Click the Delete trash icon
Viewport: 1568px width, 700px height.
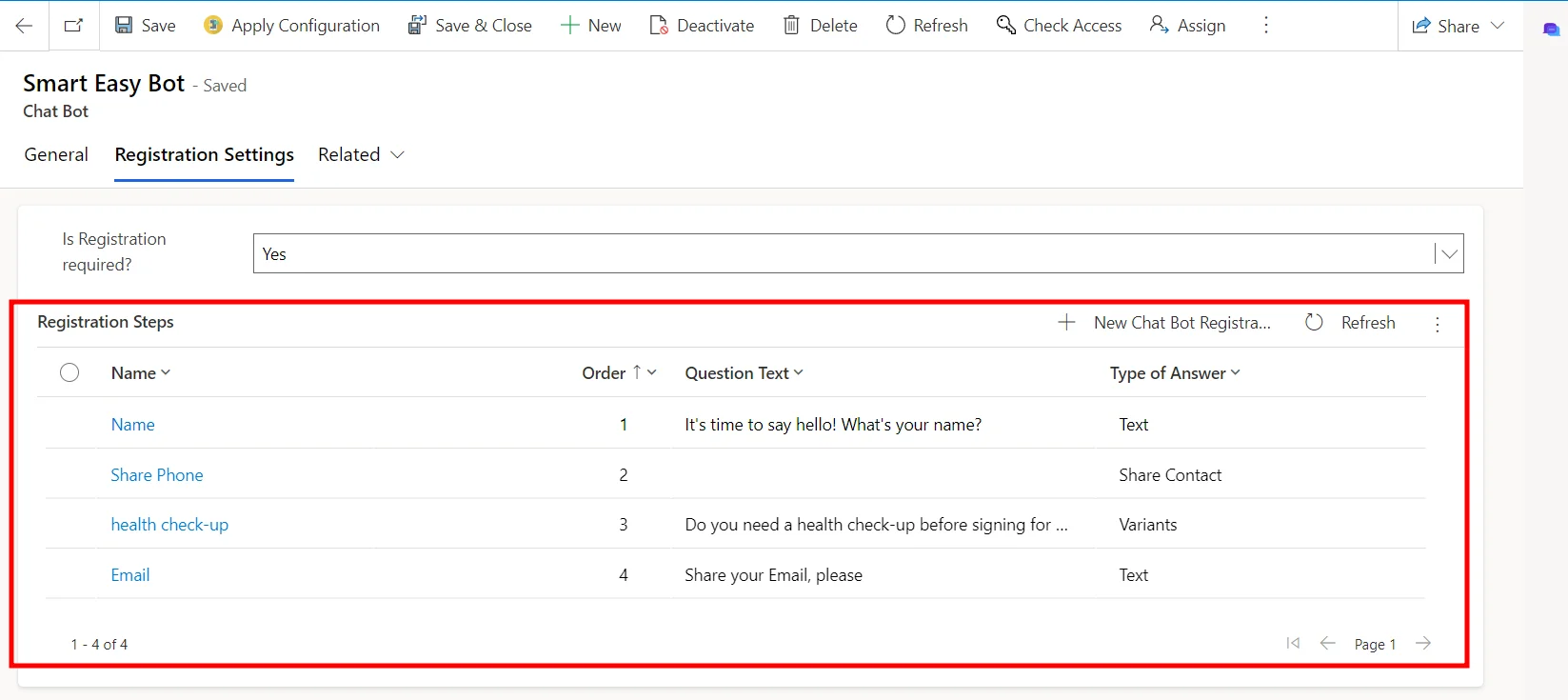pos(791,26)
